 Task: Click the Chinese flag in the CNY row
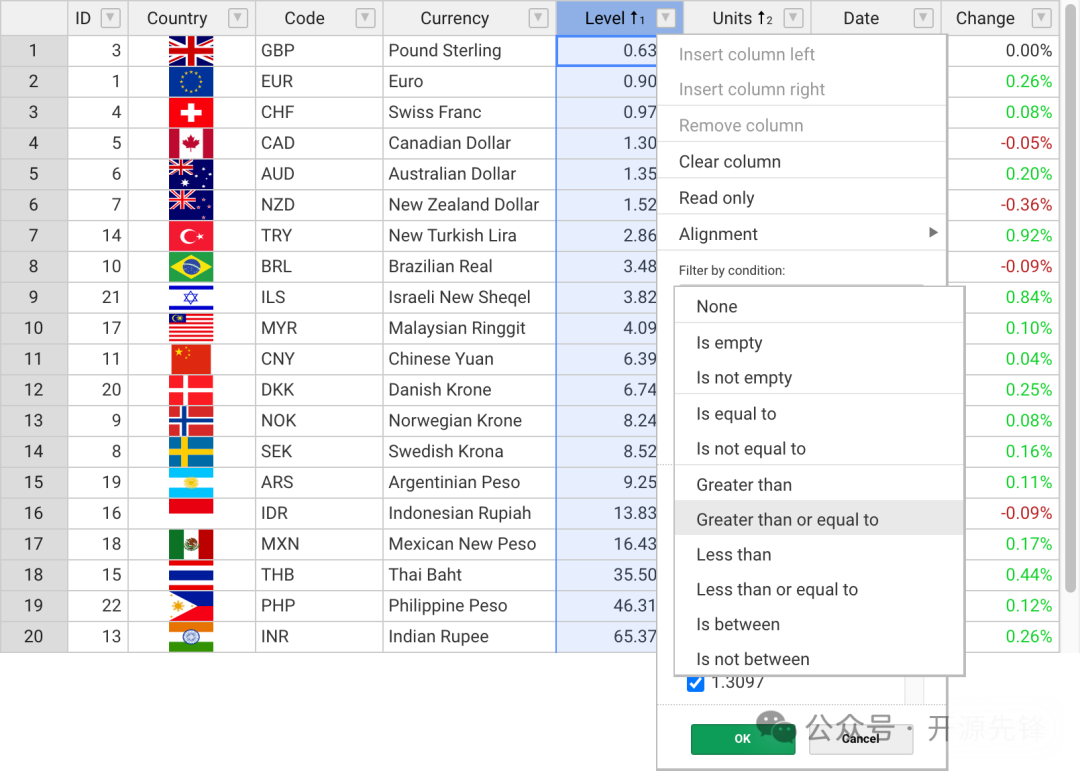point(191,359)
